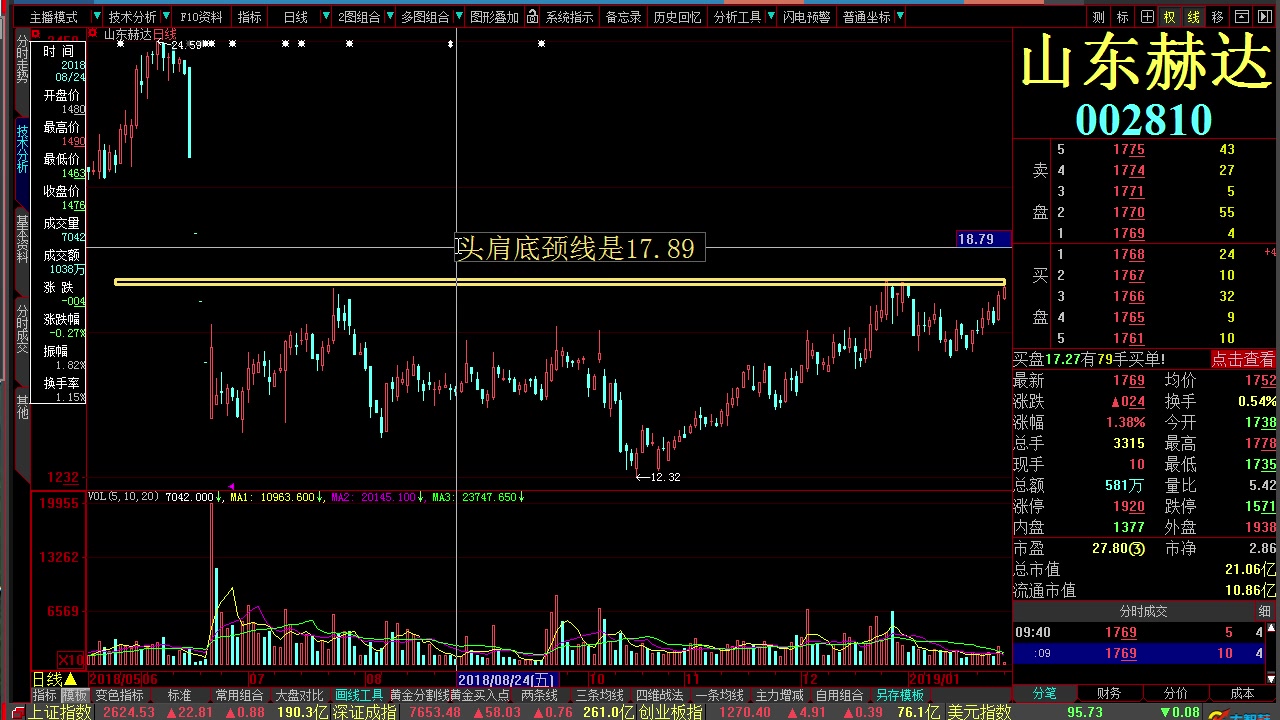Click the 指标 toolbar button
This screenshot has width=1280, height=720.
249,17
